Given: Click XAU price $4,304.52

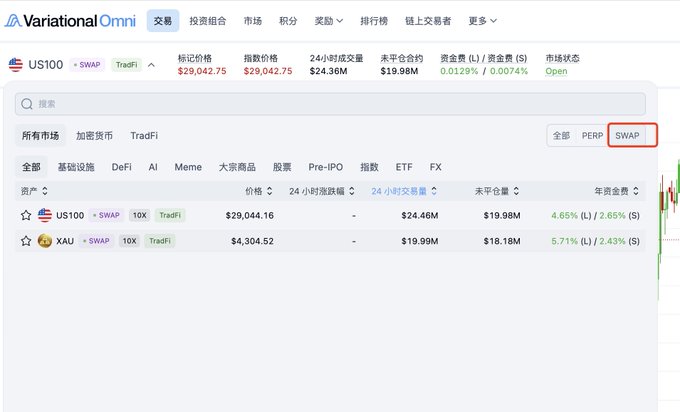Looking at the screenshot, I should click(252, 241).
